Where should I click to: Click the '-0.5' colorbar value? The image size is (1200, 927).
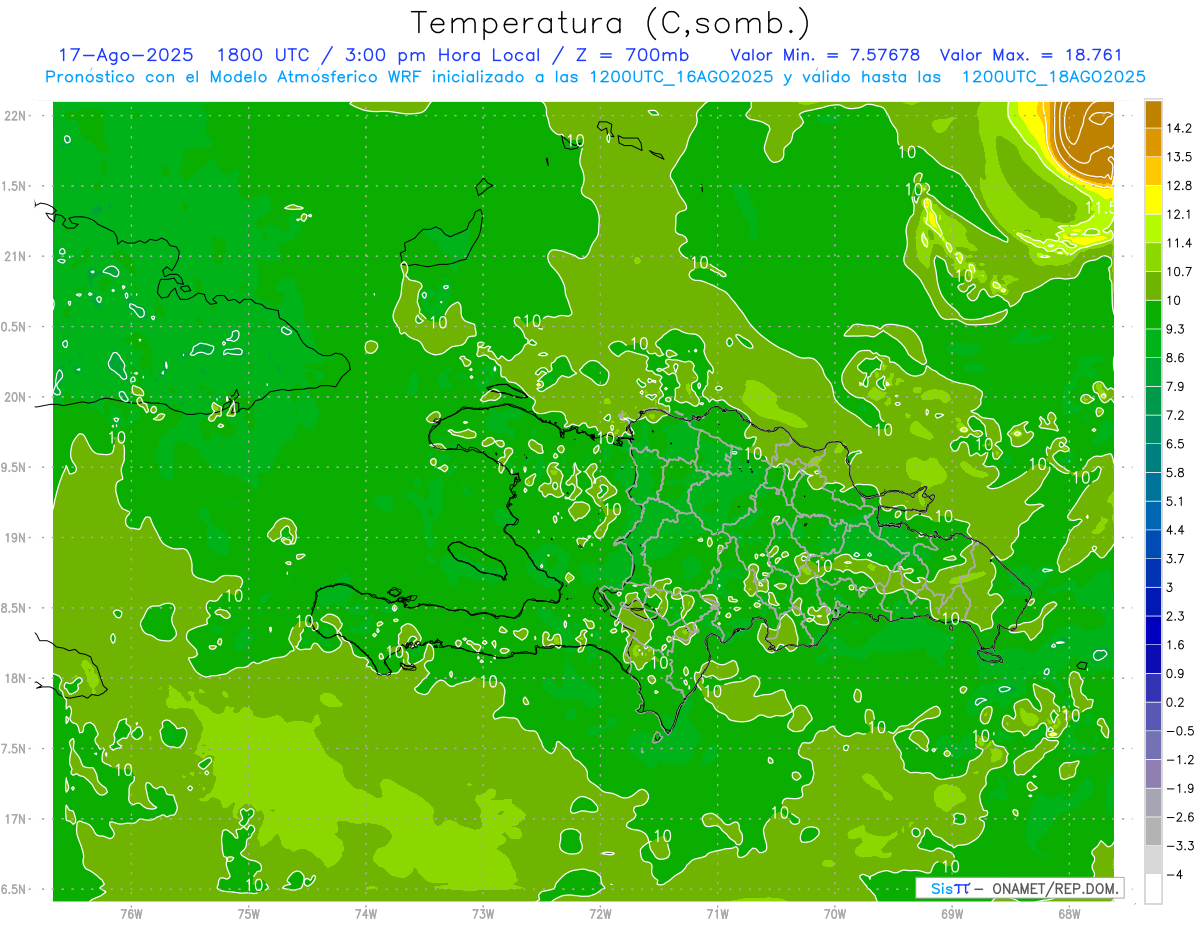pyautogui.click(x=1180, y=731)
